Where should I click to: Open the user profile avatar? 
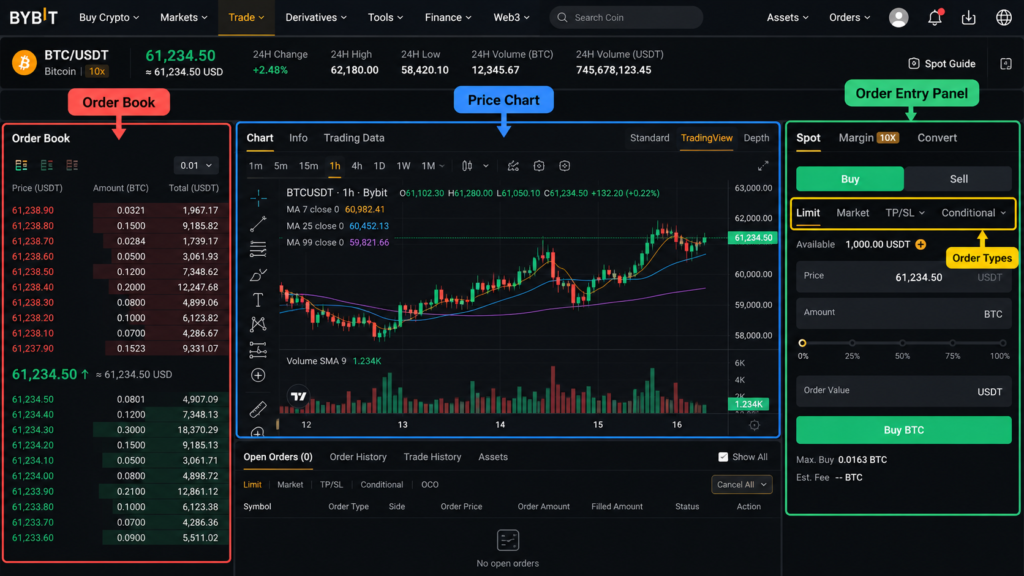(x=899, y=18)
